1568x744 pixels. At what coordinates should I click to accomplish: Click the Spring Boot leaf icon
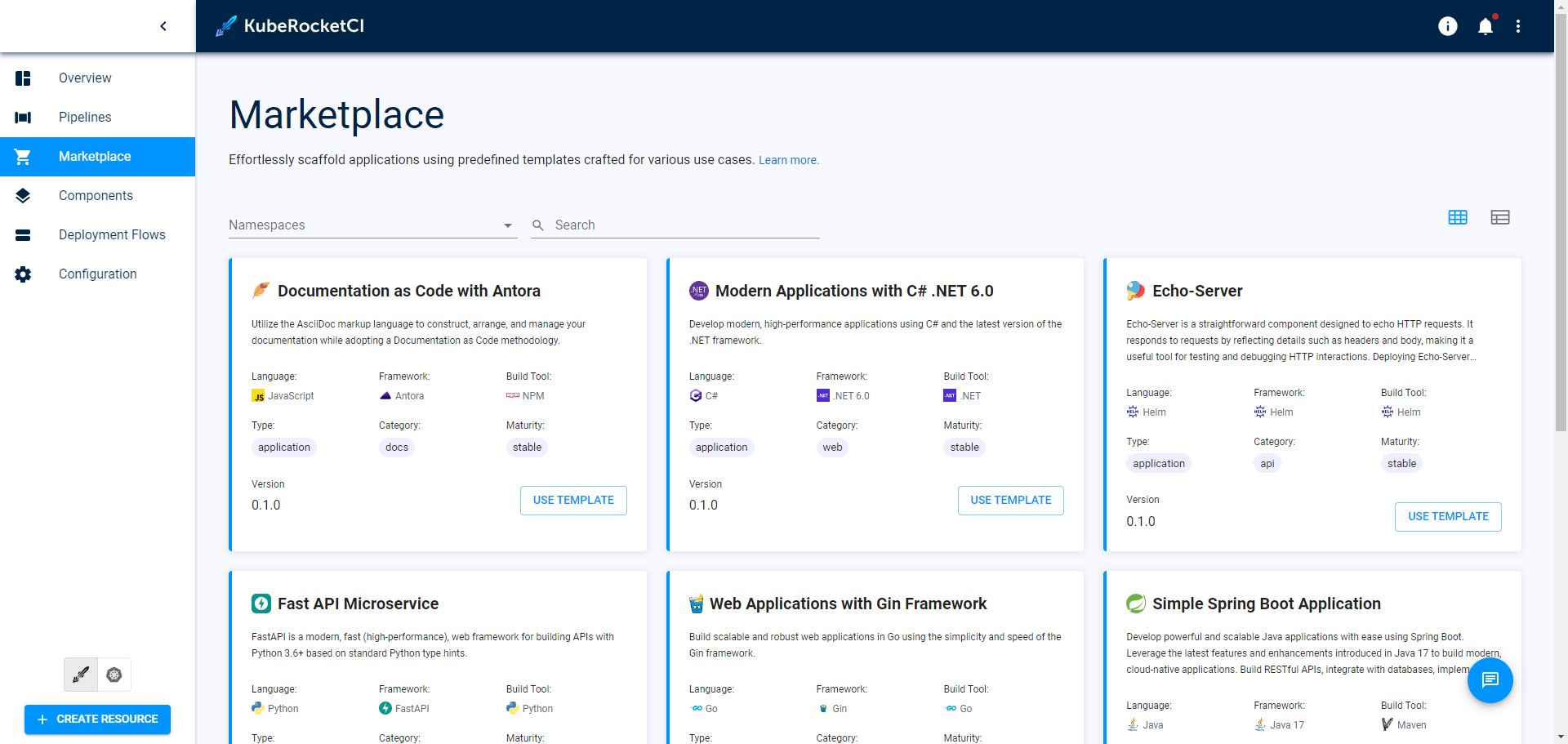[x=1136, y=604]
